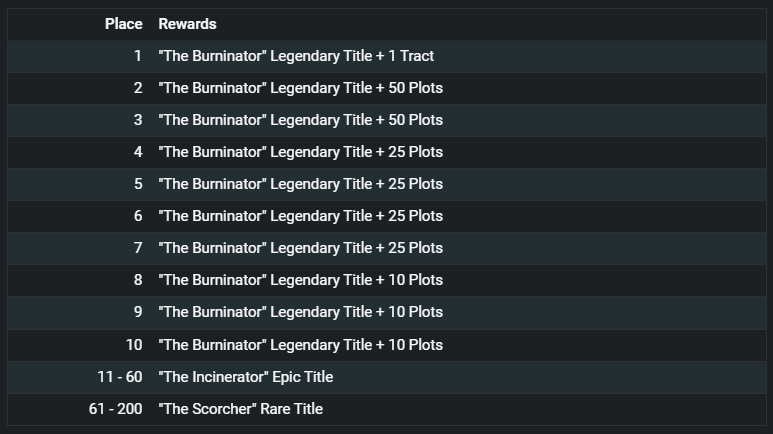This screenshot has width=773, height=434.
Task: Click place number 5 cell
Action: (138, 184)
